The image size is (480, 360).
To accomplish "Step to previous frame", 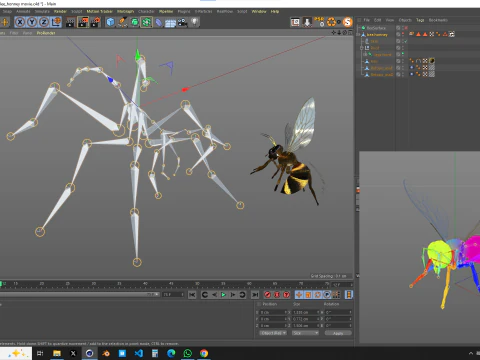I will (214, 295).
